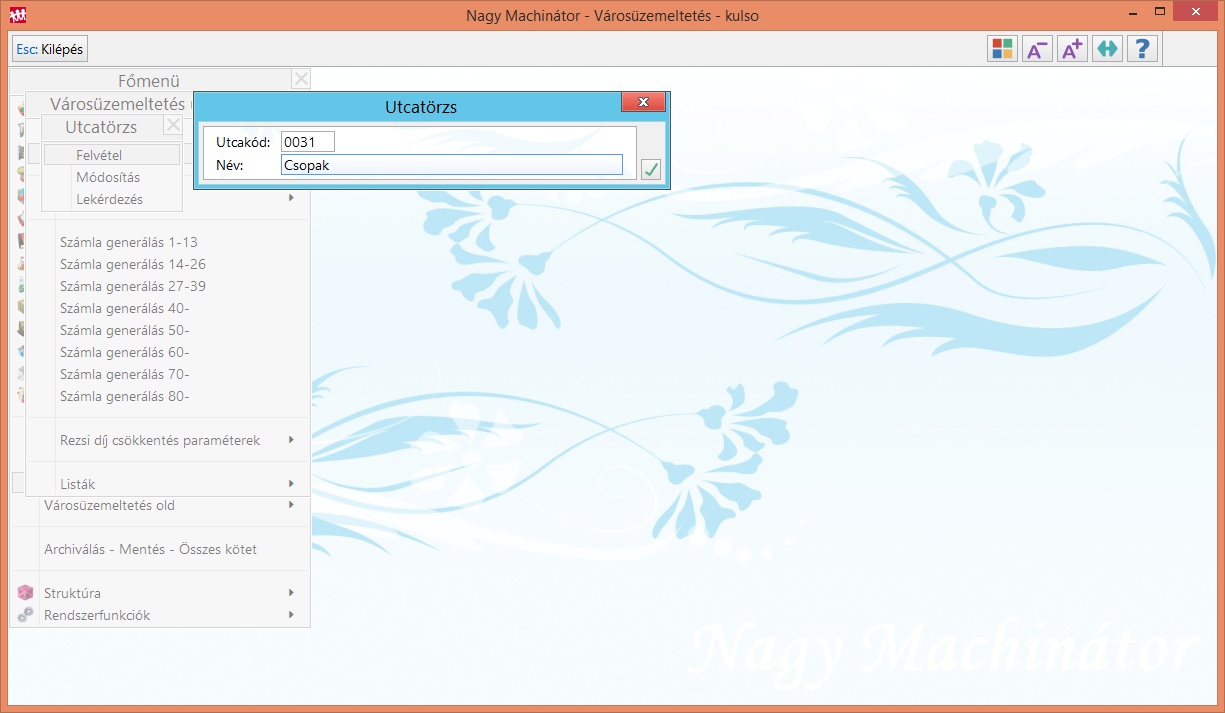Image resolution: width=1225 pixels, height=713 pixels.
Task: Click into the Név field containing Csopak
Action: [452, 165]
